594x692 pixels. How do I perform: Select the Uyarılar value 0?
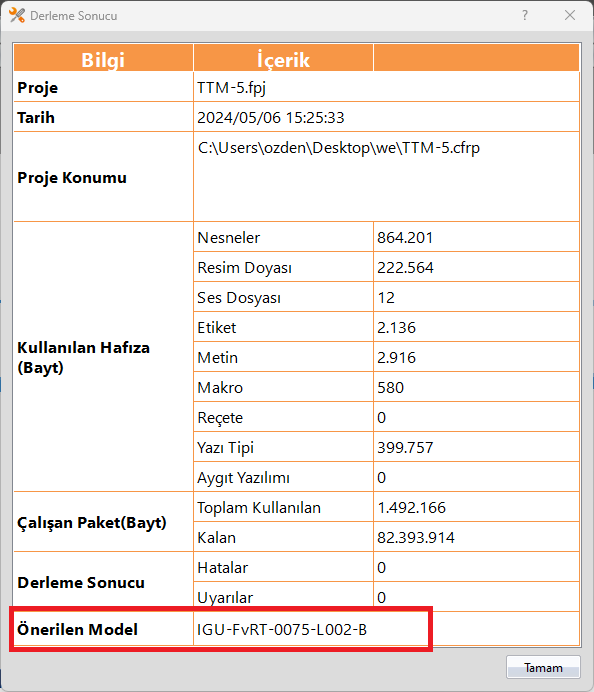[382, 598]
